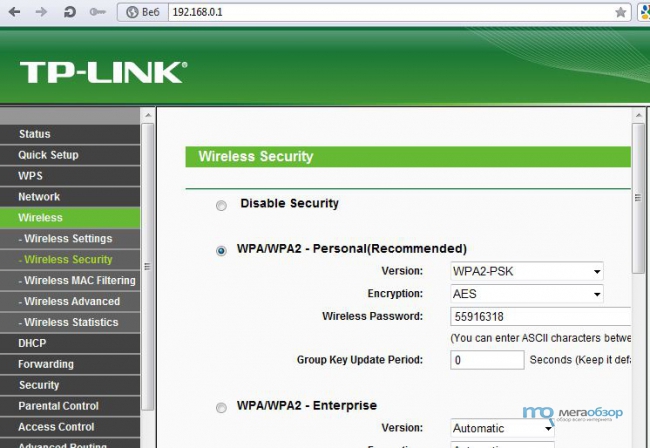Click the TP-LINK logo
650x448 pixels.
pos(103,72)
